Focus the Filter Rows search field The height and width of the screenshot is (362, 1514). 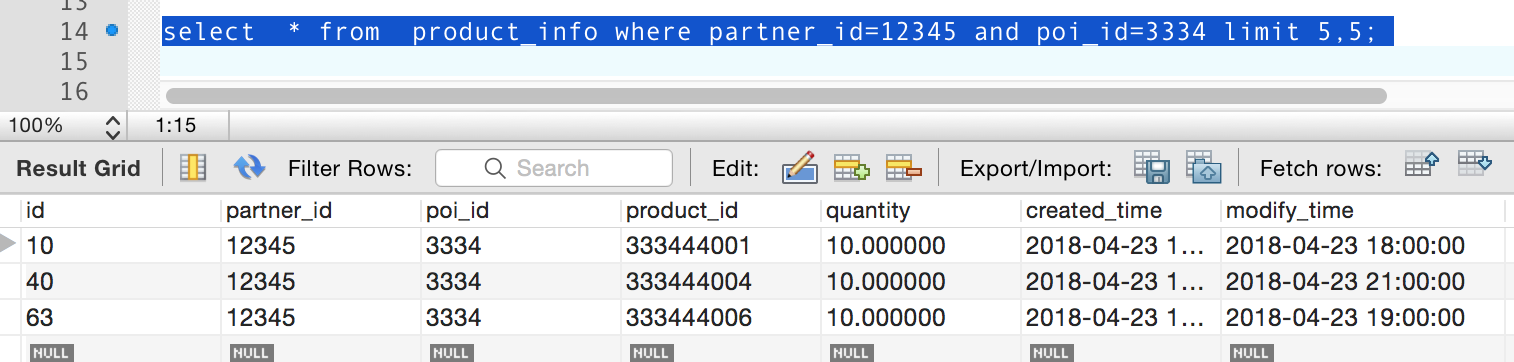point(554,168)
